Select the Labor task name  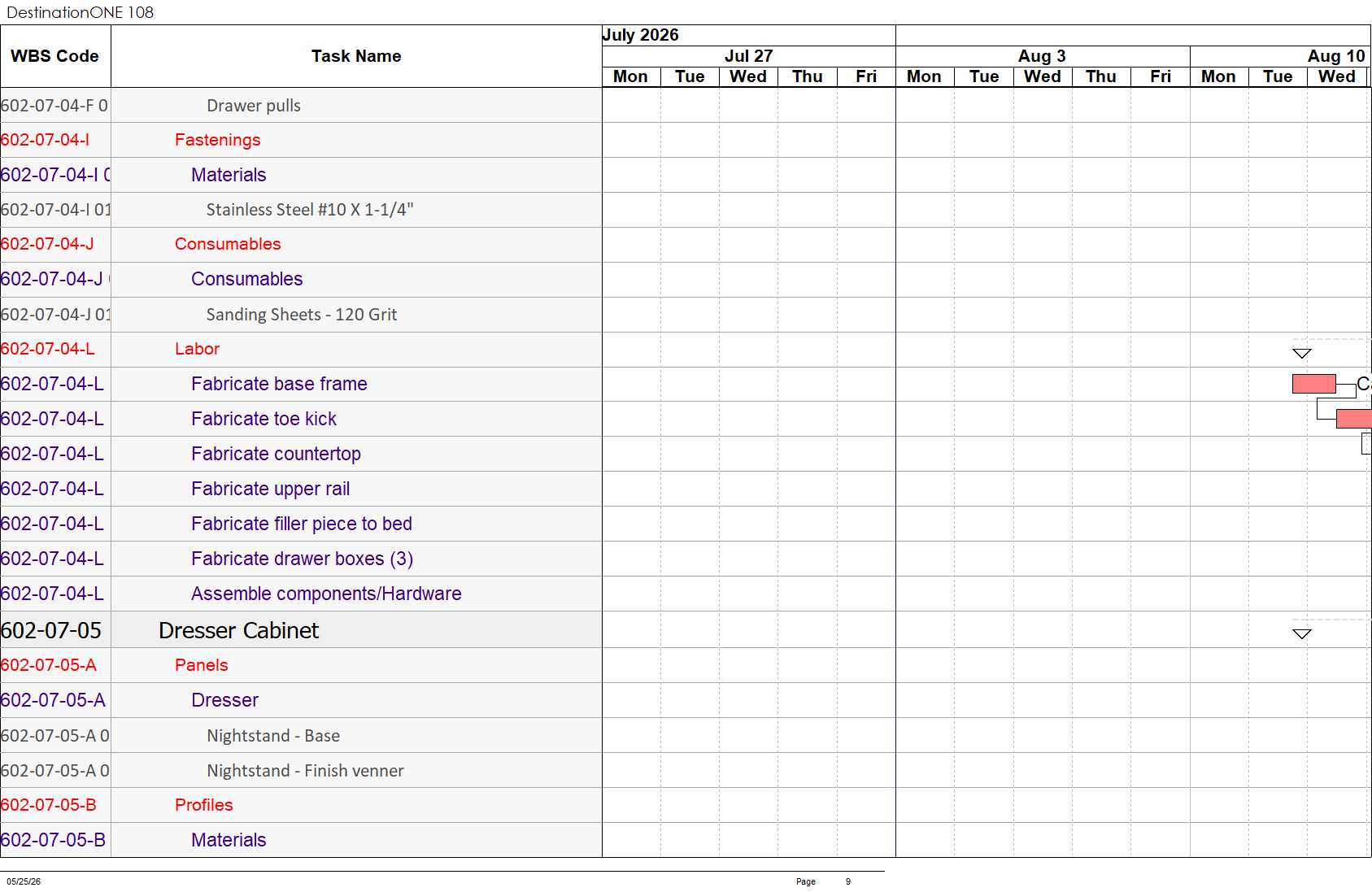(197, 349)
